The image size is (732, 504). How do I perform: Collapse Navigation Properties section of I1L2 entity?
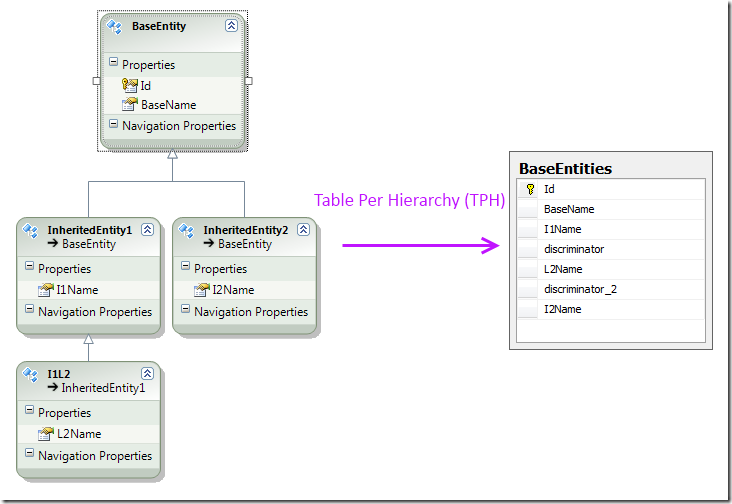tap(29, 453)
